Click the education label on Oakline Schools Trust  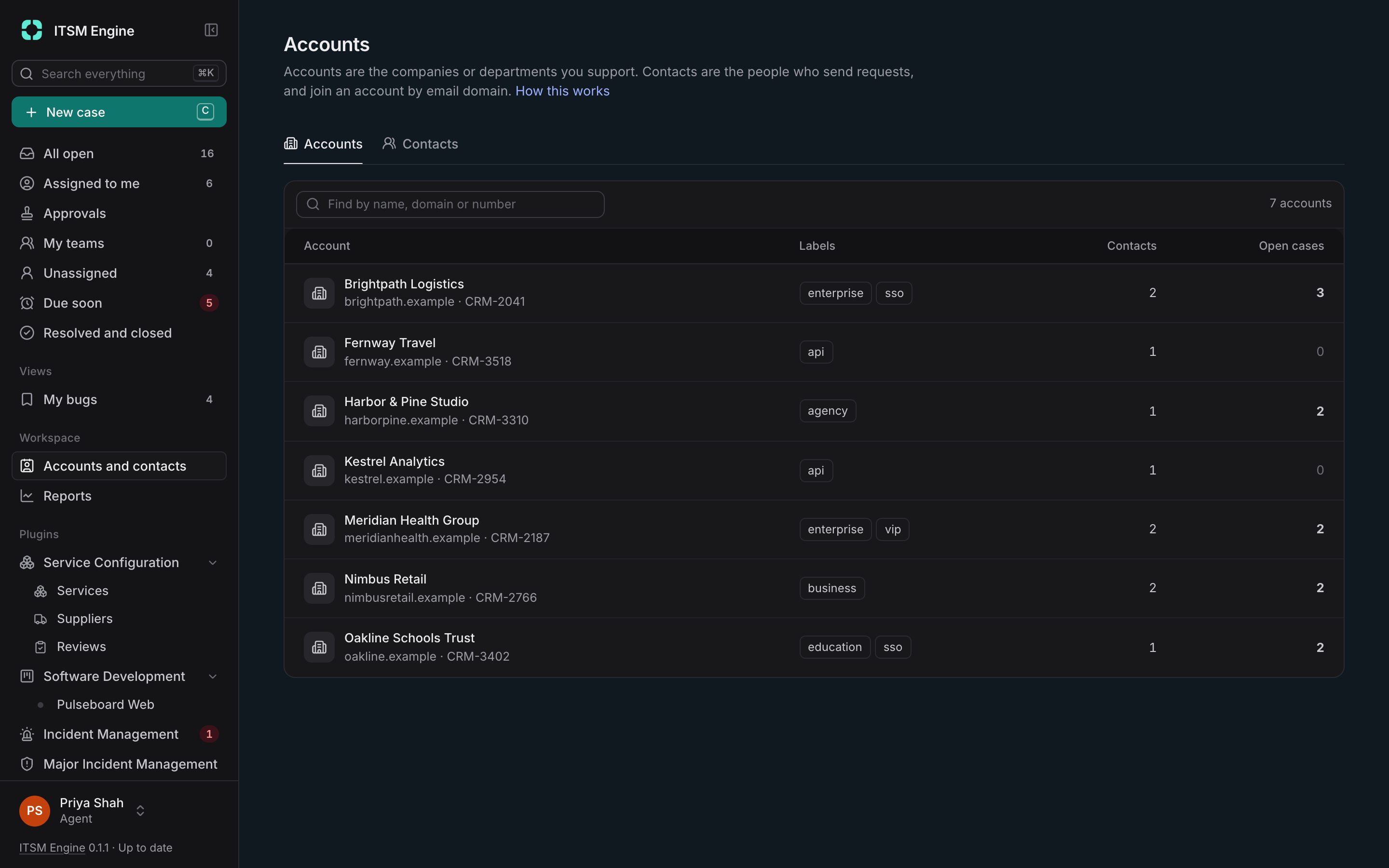(834, 648)
